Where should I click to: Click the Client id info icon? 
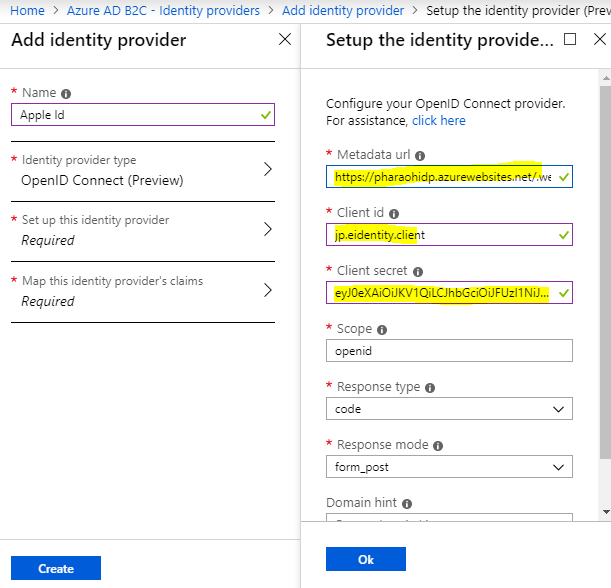pos(394,214)
